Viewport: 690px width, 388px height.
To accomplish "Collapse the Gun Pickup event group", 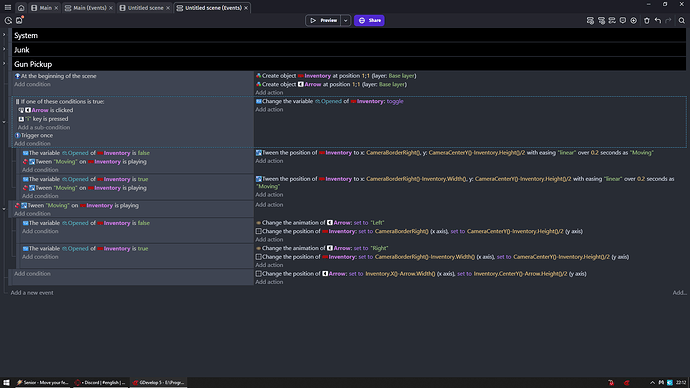I will pos(4,63).
